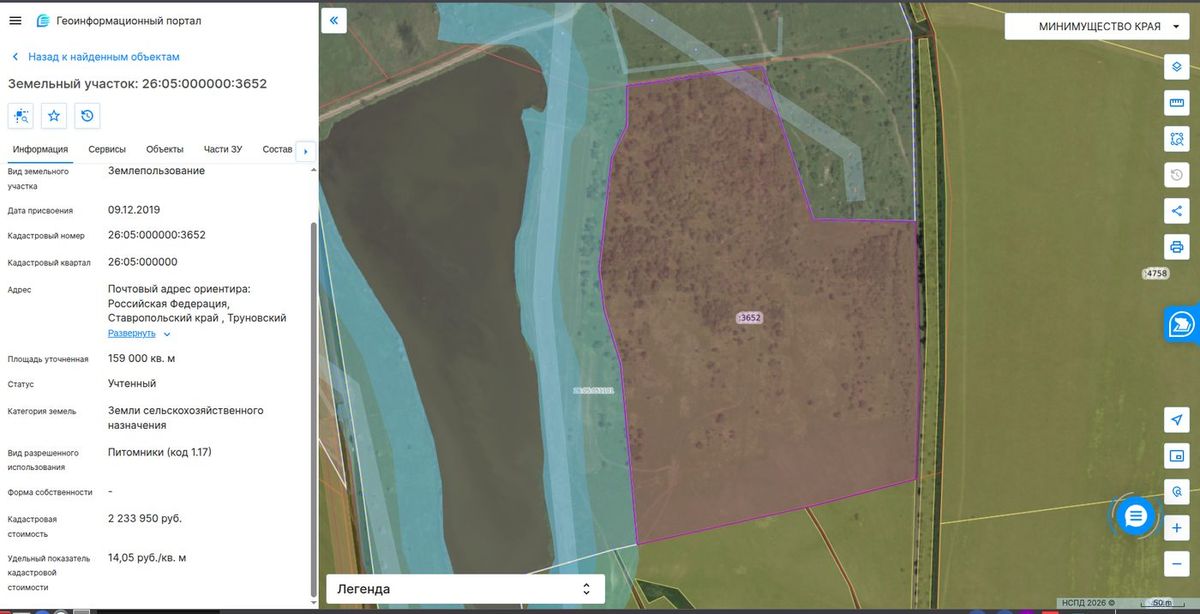Image resolution: width=1200 pixels, height=614 pixels.
Task: Show more tabs with the right arrow
Action: (x=305, y=151)
